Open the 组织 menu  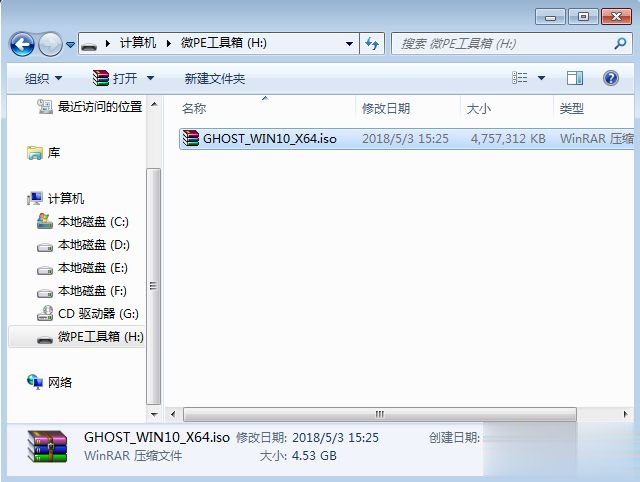[43, 78]
